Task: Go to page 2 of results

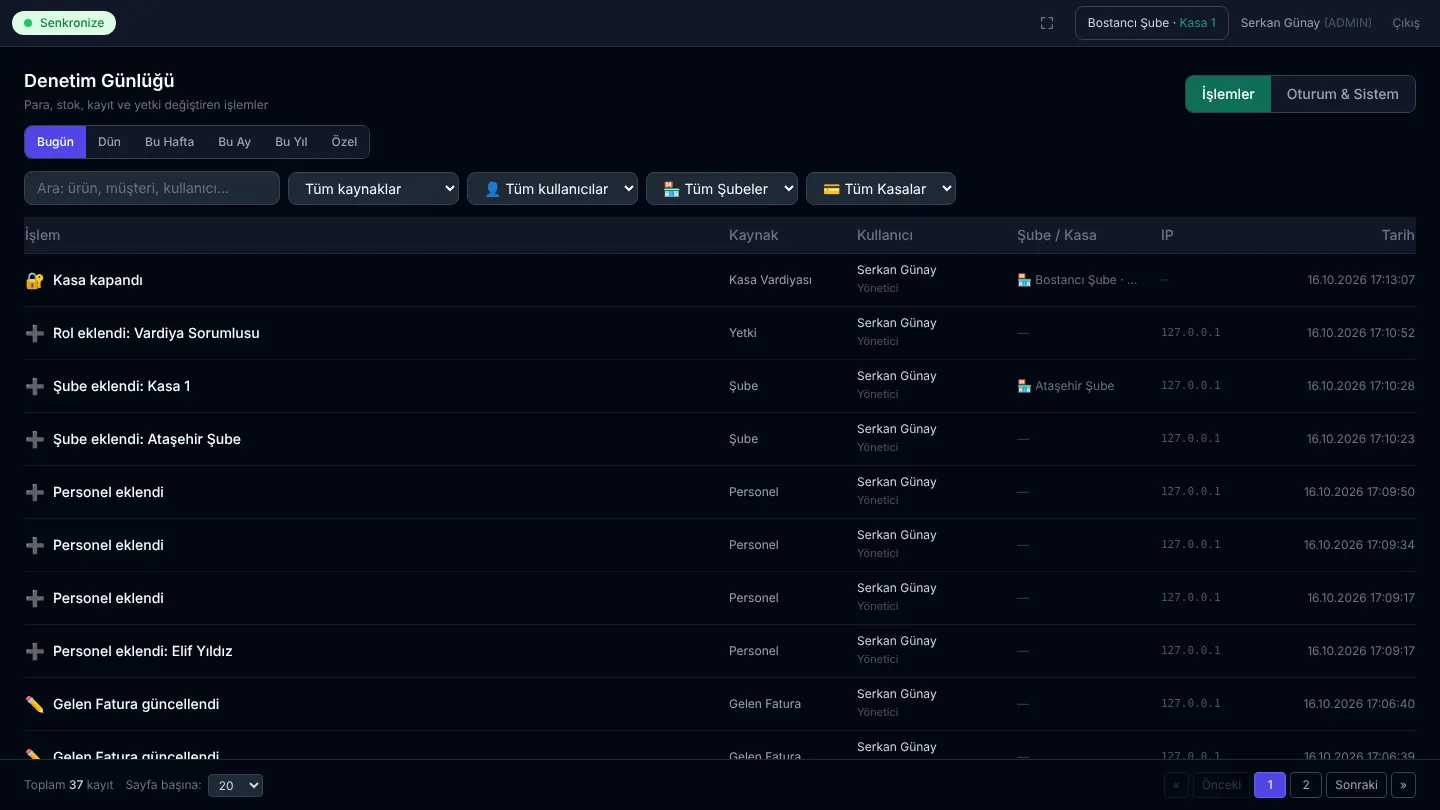Action: 1306,785
